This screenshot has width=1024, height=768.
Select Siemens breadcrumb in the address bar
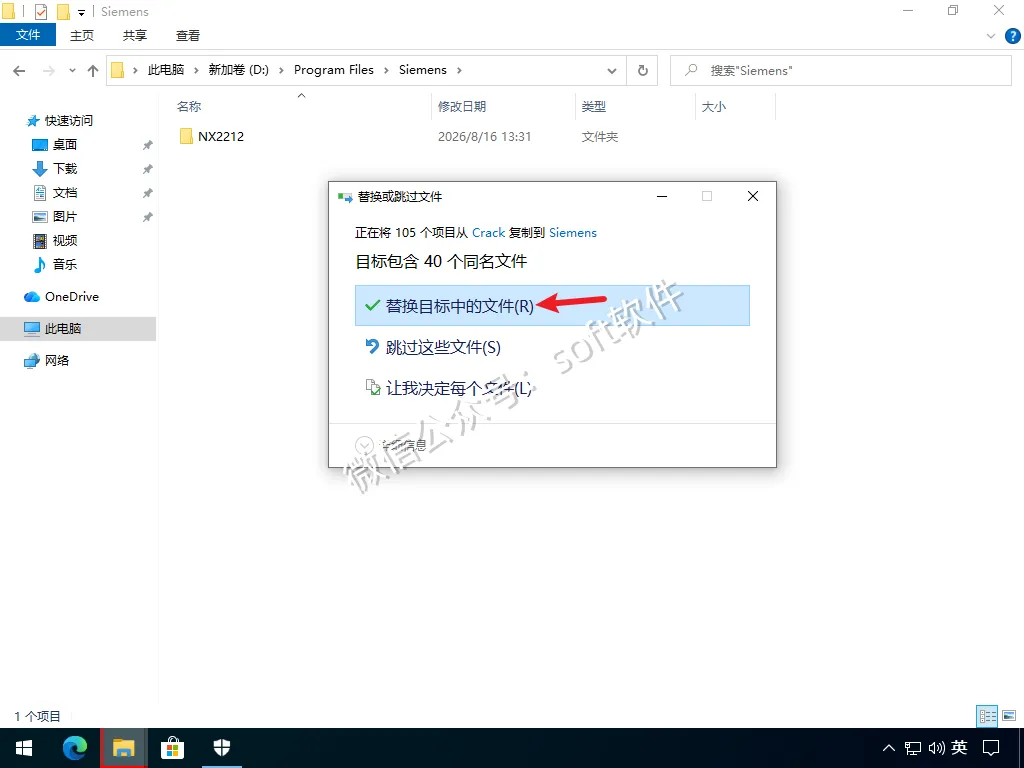[x=423, y=70]
